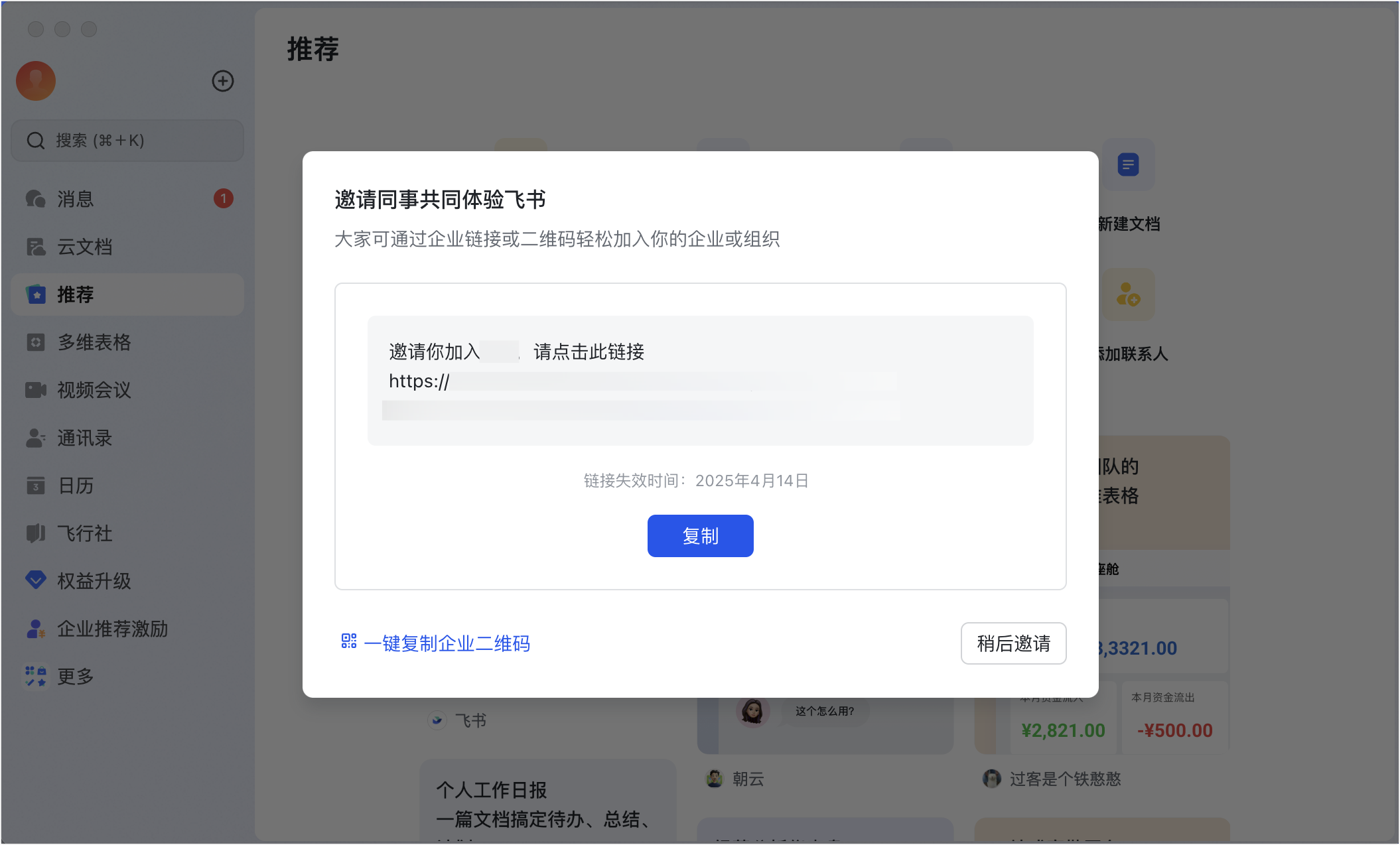This screenshot has width=1400, height=845.
Task: Click the plus icon next to the avatar
Action: tap(223, 81)
